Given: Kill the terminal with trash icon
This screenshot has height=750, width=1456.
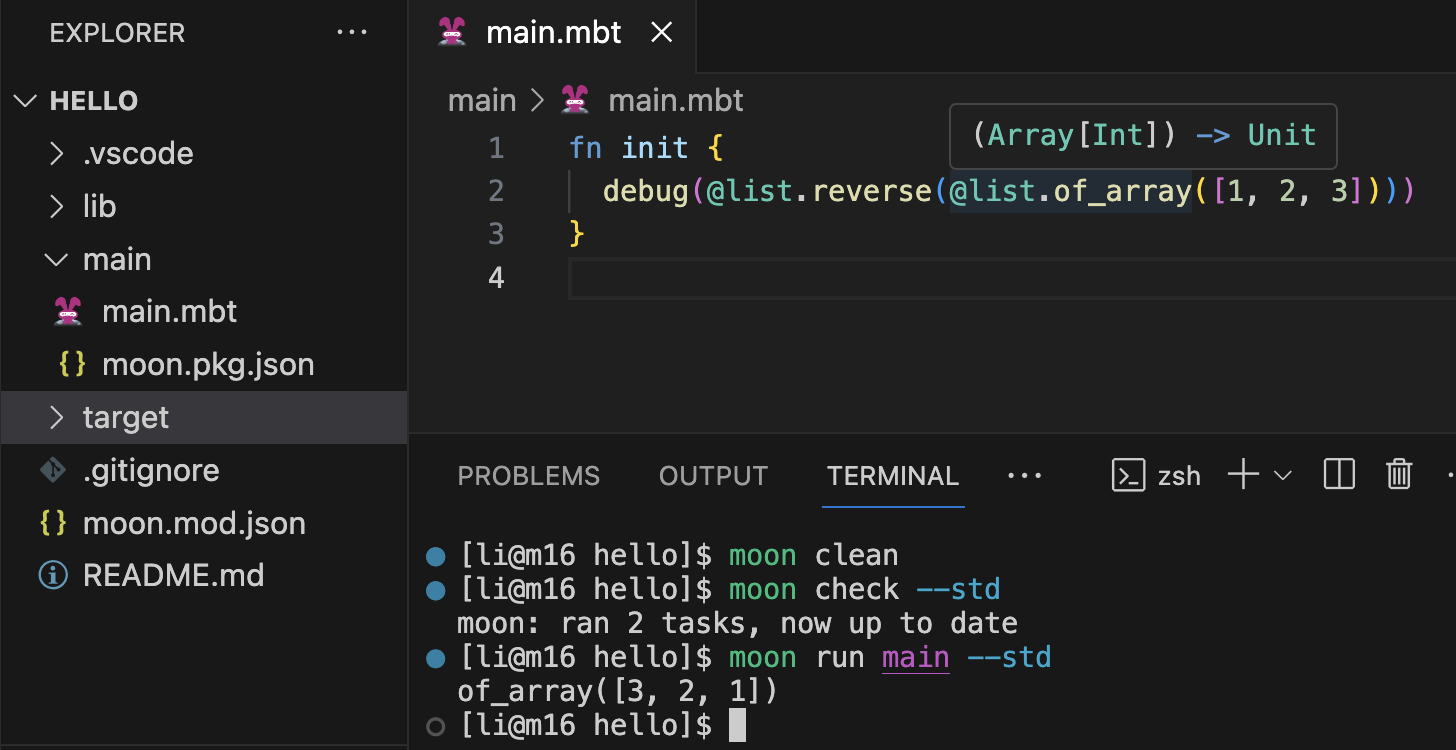Looking at the screenshot, I should [1398, 475].
